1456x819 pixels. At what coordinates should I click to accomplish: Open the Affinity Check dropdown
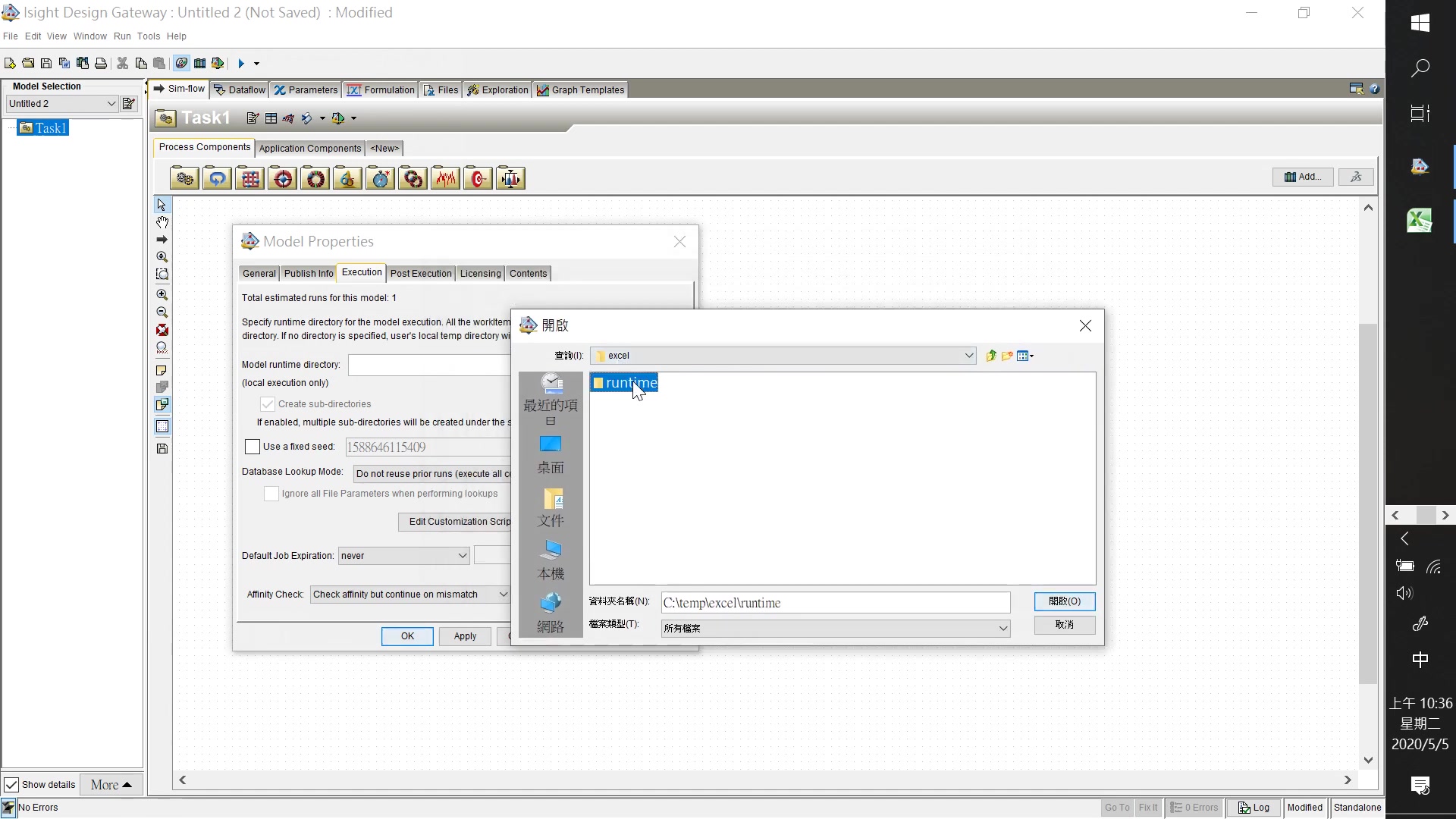click(410, 595)
